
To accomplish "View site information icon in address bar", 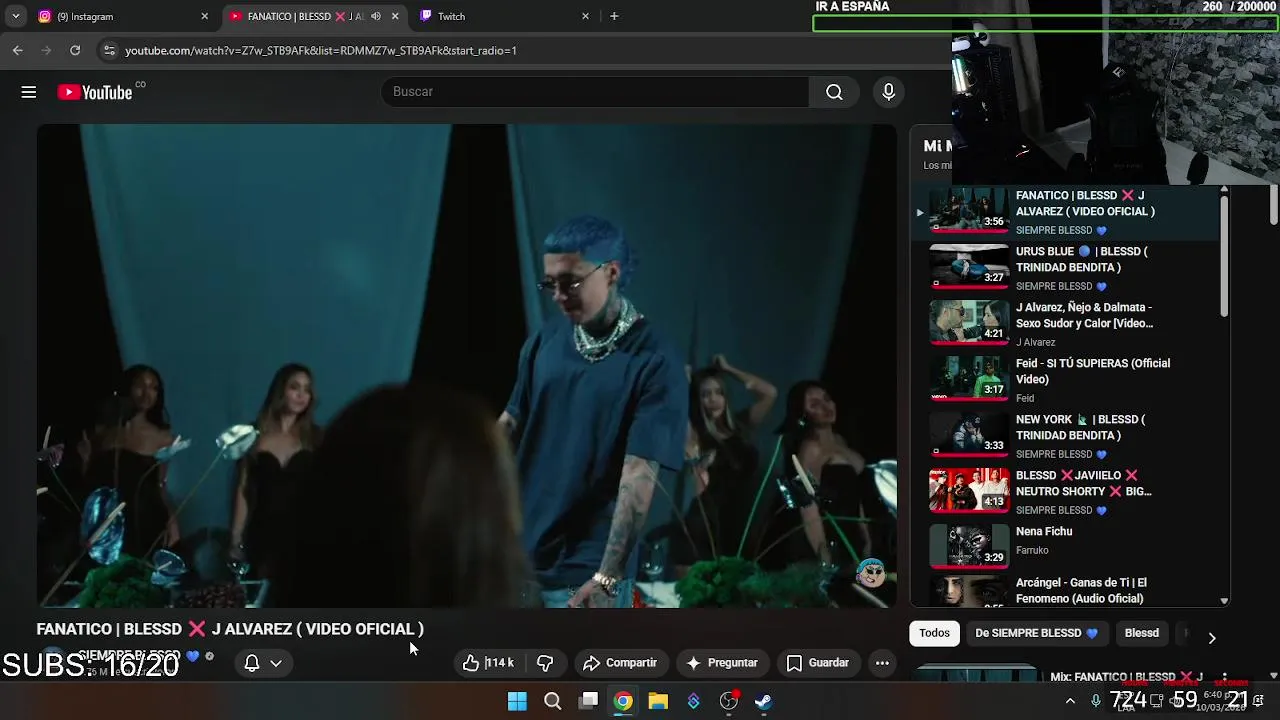I will click(109, 50).
